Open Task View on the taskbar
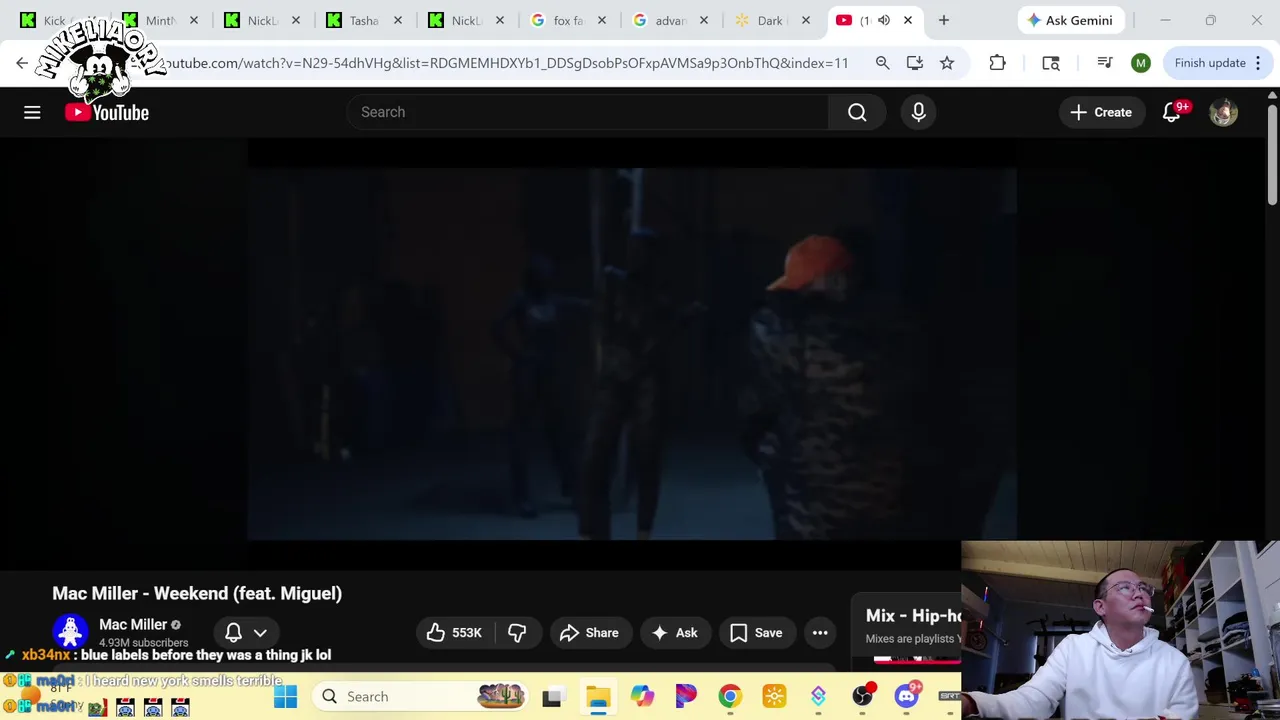 (552, 696)
